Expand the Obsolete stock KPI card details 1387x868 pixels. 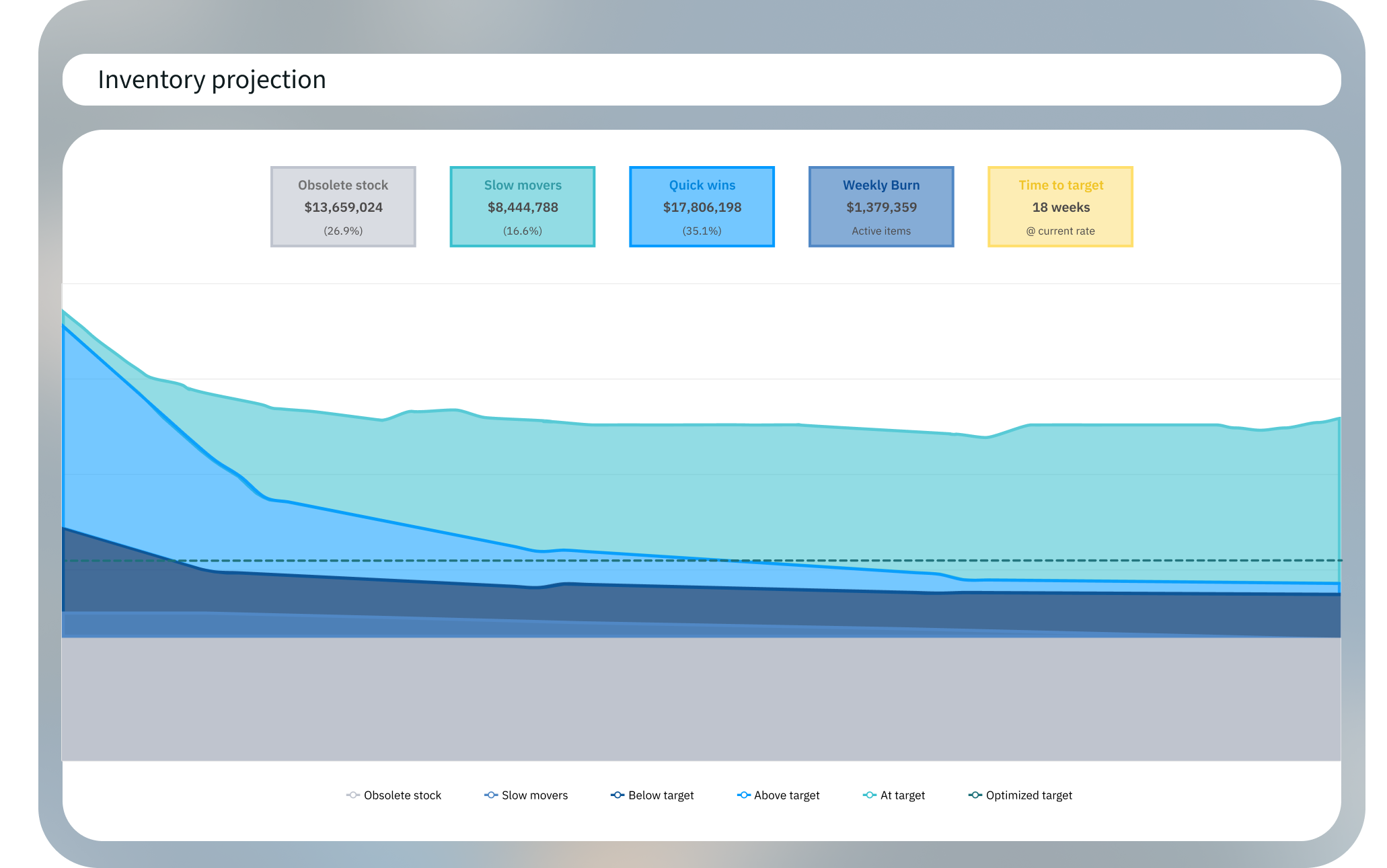tap(343, 206)
